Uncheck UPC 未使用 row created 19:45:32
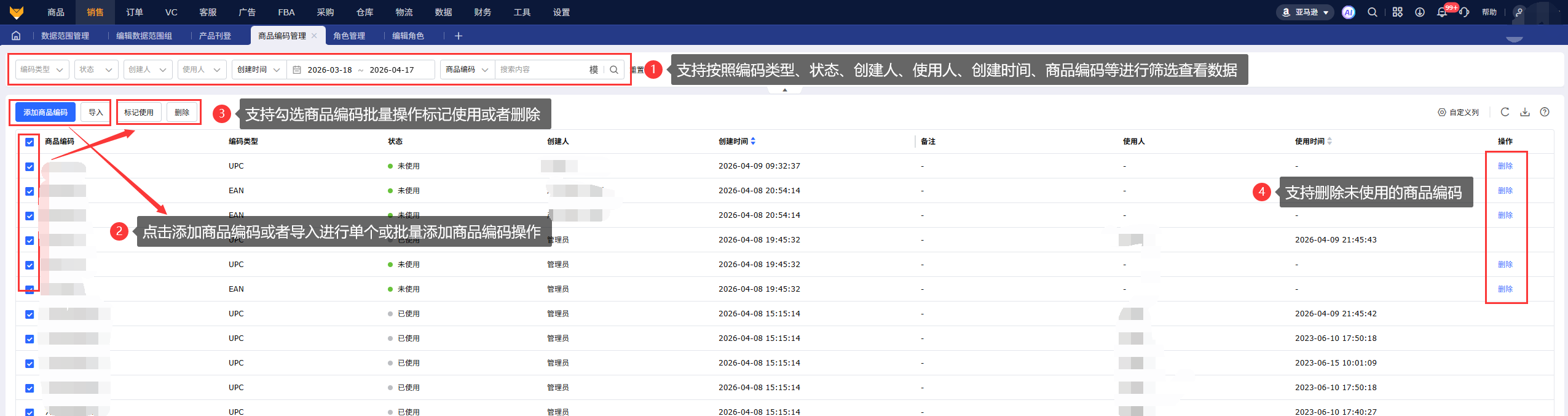 coord(30,265)
